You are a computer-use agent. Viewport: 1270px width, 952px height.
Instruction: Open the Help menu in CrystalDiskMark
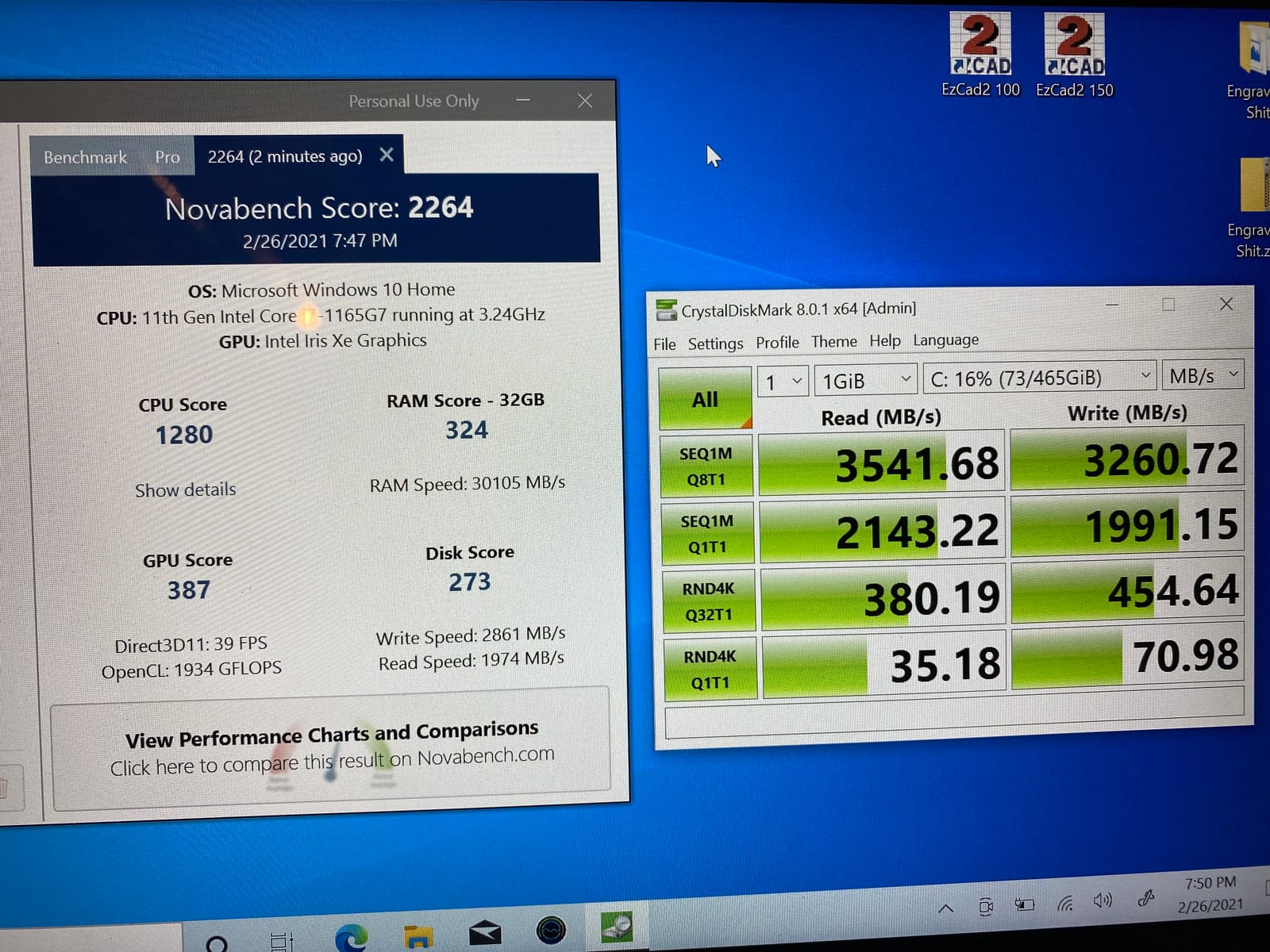(885, 341)
